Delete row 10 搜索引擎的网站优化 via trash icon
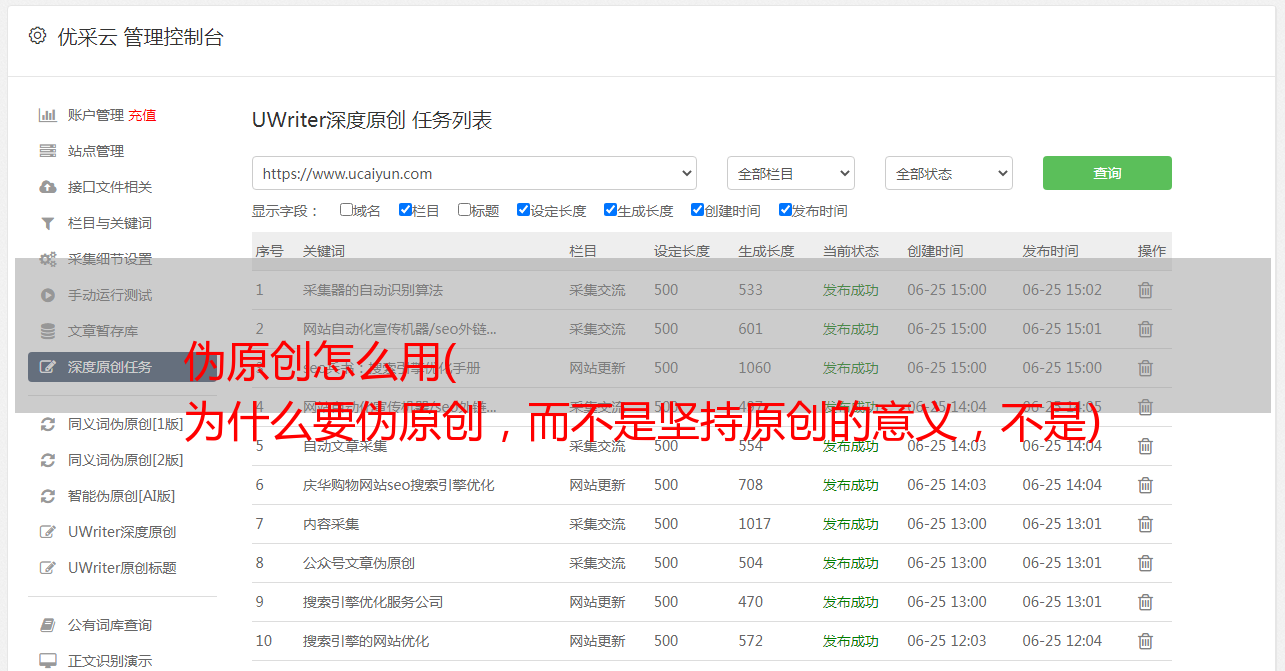1285x671 pixels. click(x=1145, y=641)
